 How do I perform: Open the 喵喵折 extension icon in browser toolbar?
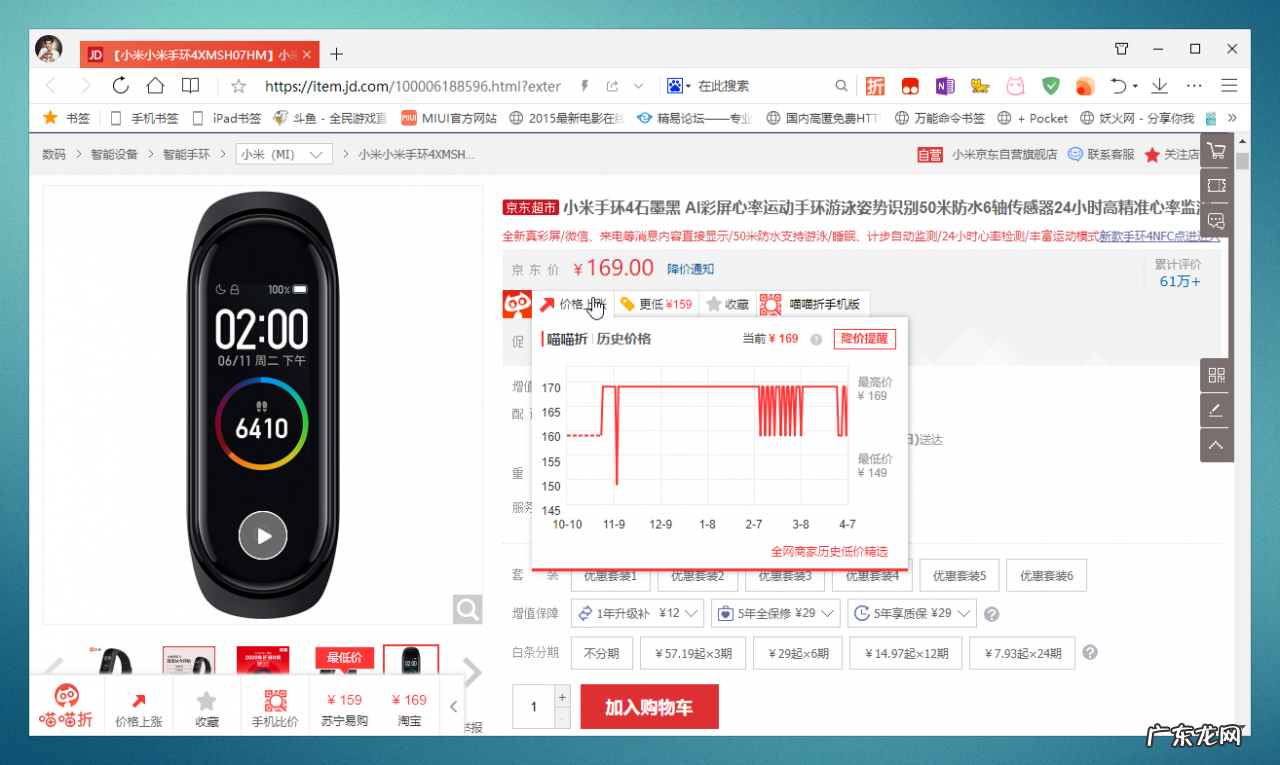coord(875,85)
